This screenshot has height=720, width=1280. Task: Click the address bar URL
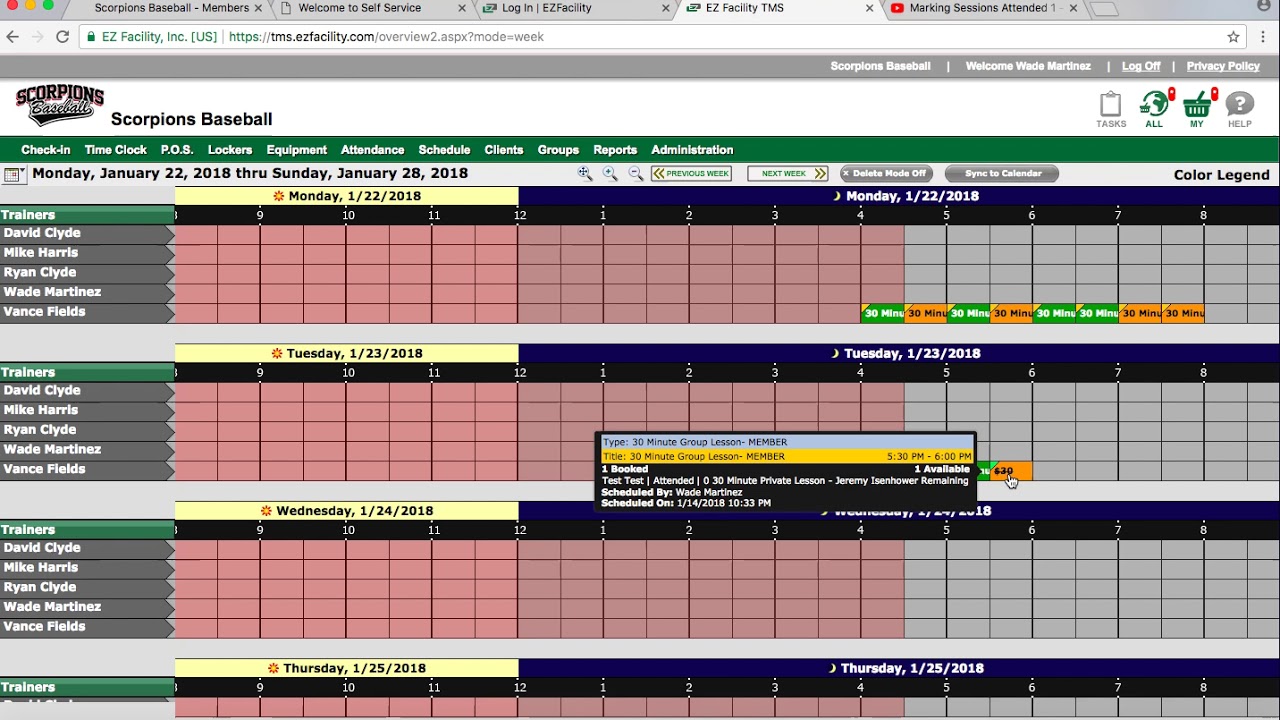click(x=386, y=37)
